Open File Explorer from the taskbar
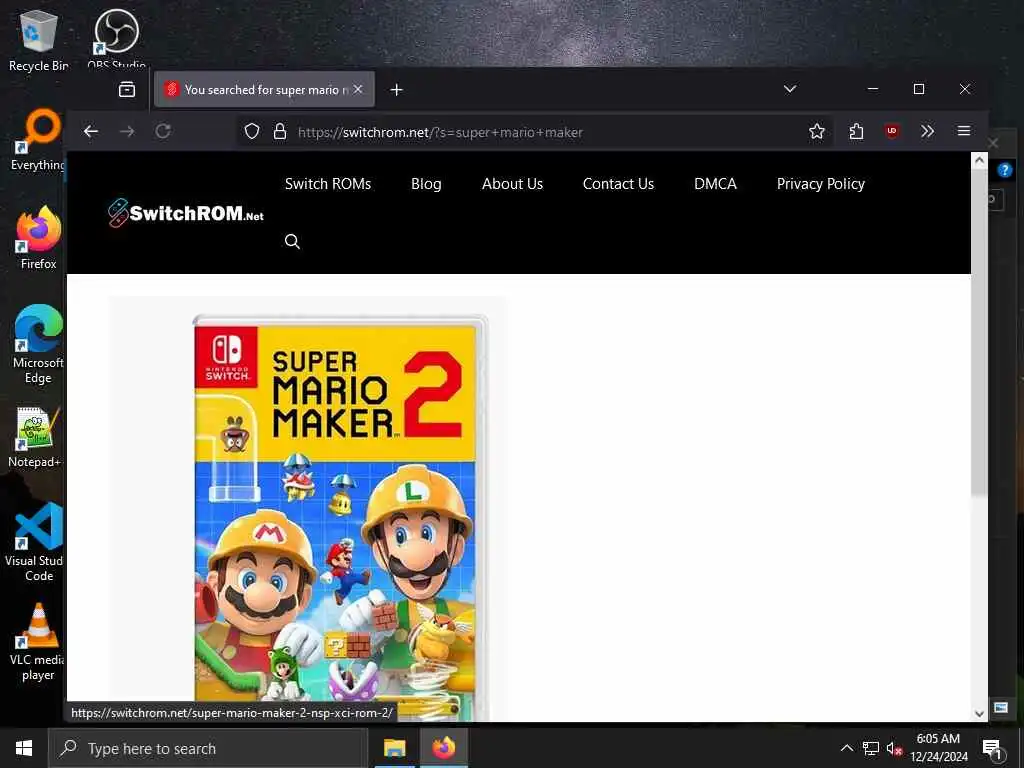The height and width of the screenshot is (768, 1024). (x=394, y=748)
